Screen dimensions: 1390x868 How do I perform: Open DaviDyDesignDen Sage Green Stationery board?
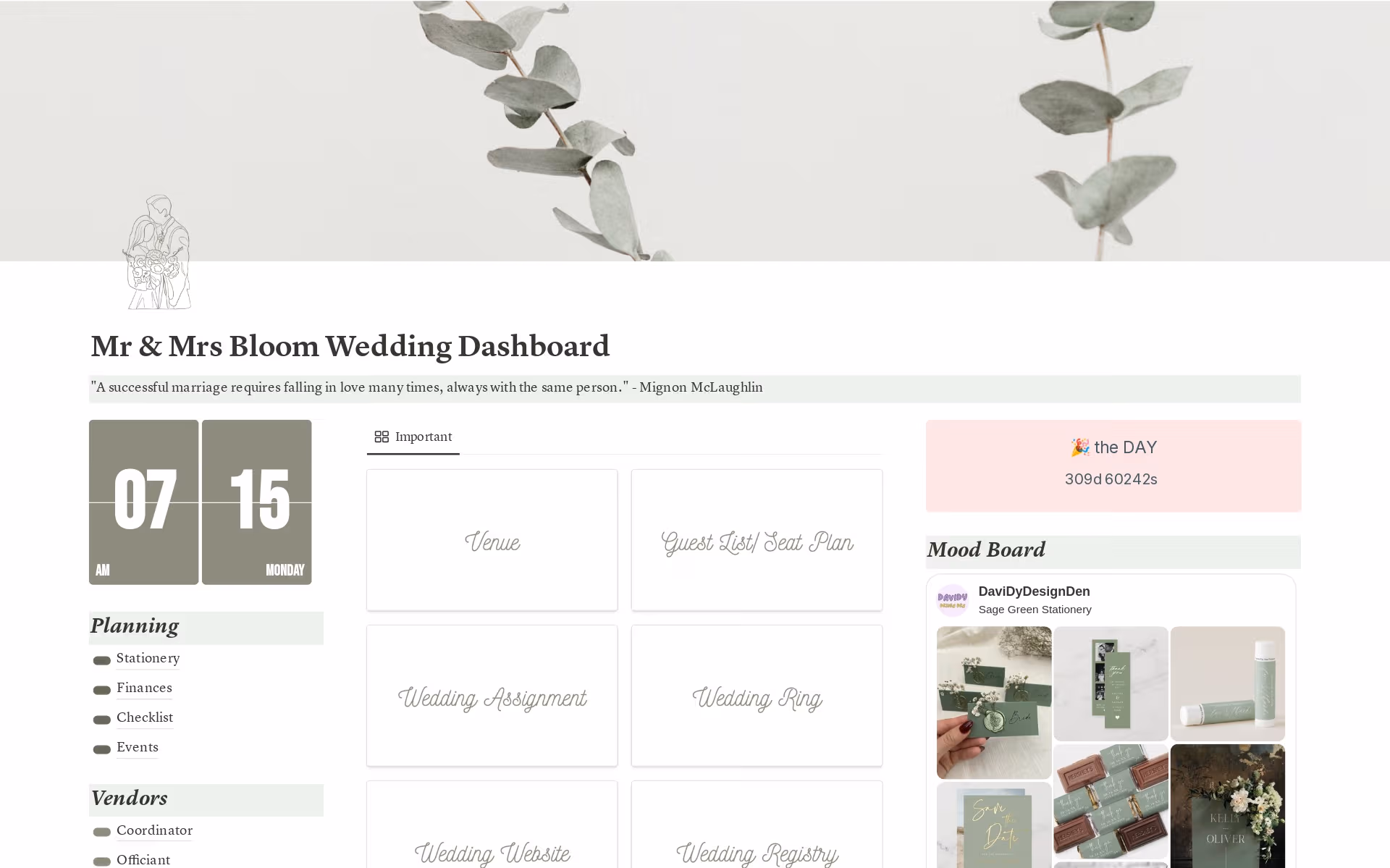pos(1035,600)
